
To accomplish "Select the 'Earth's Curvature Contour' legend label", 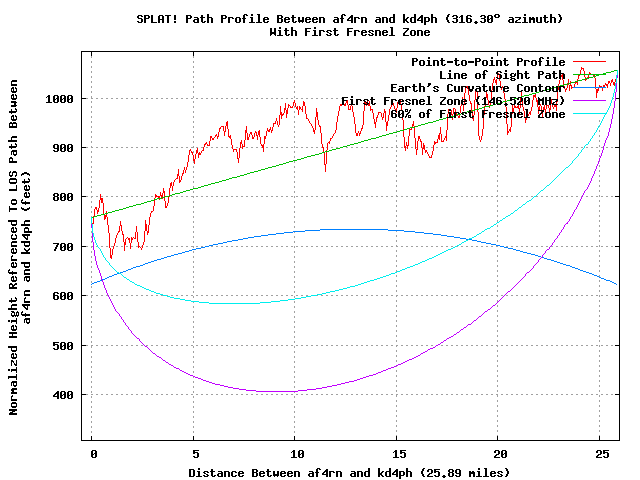I will tap(478, 88).
